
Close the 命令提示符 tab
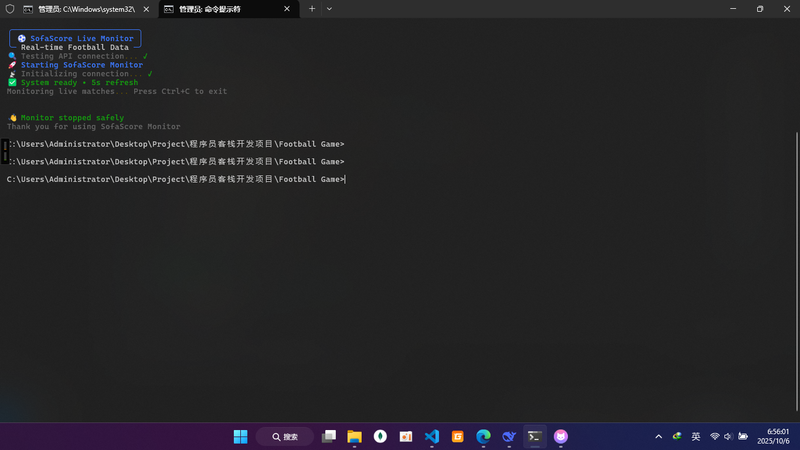287,9
